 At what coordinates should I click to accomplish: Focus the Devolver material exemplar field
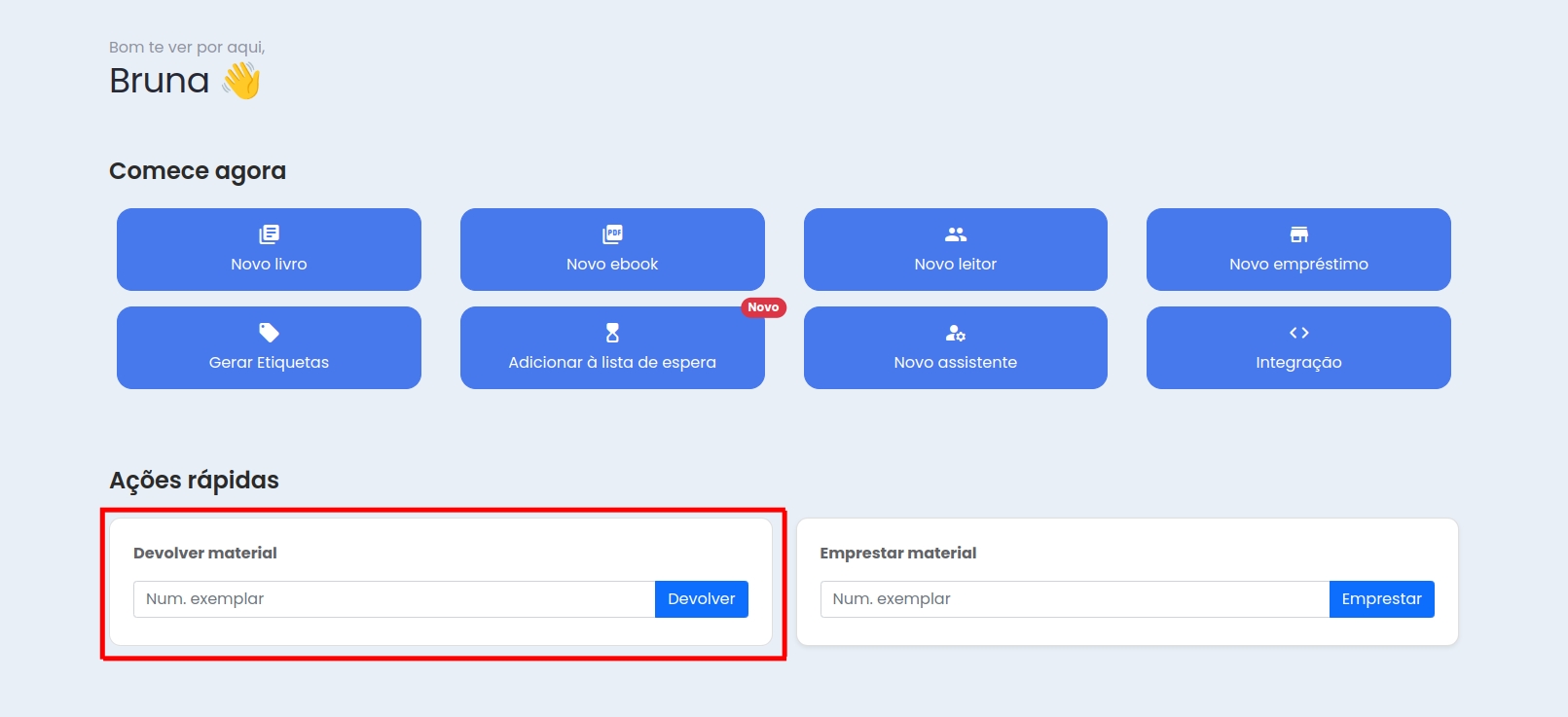pyautogui.click(x=394, y=599)
